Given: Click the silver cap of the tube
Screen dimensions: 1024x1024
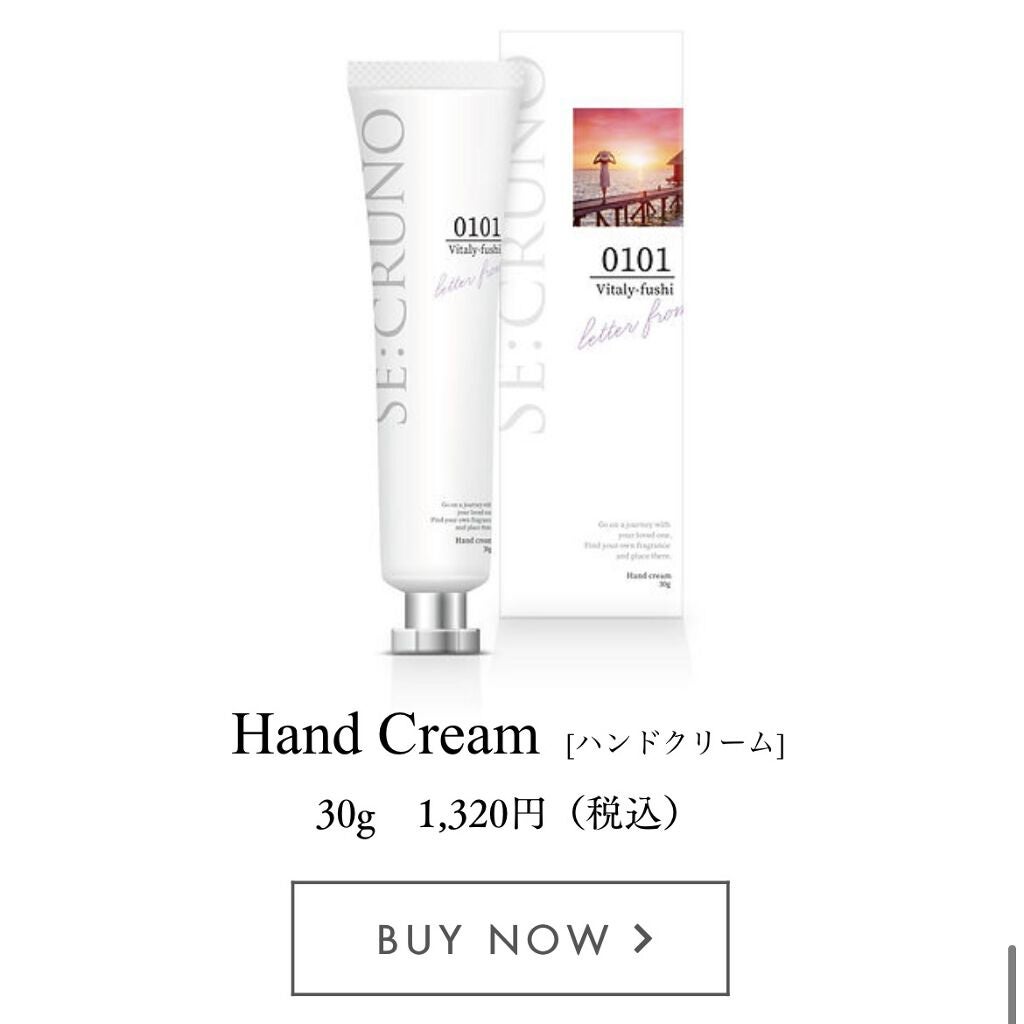Looking at the screenshot, I should tap(436, 624).
